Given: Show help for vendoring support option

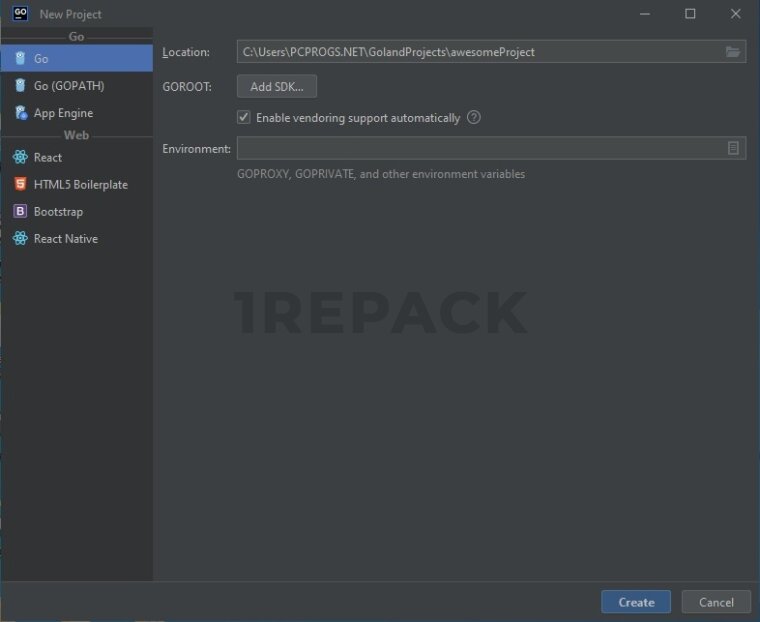Looking at the screenshot, I should pos(474,117).
